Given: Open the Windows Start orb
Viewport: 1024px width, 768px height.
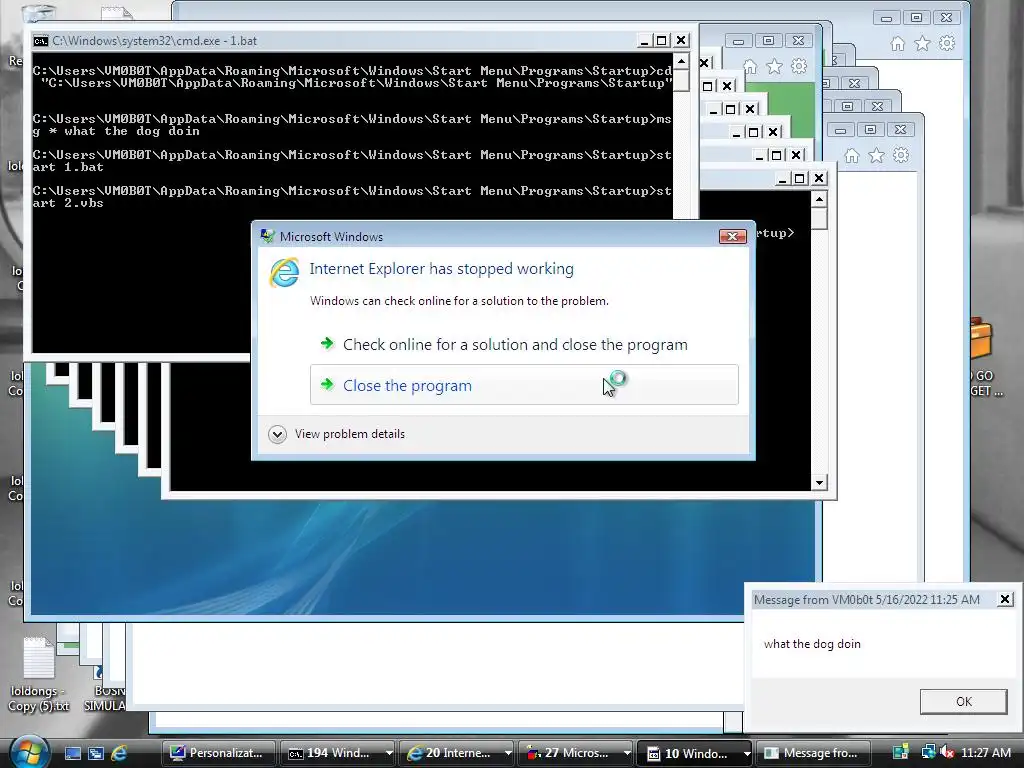Looking at the screenshot, I should click(29, 752).
